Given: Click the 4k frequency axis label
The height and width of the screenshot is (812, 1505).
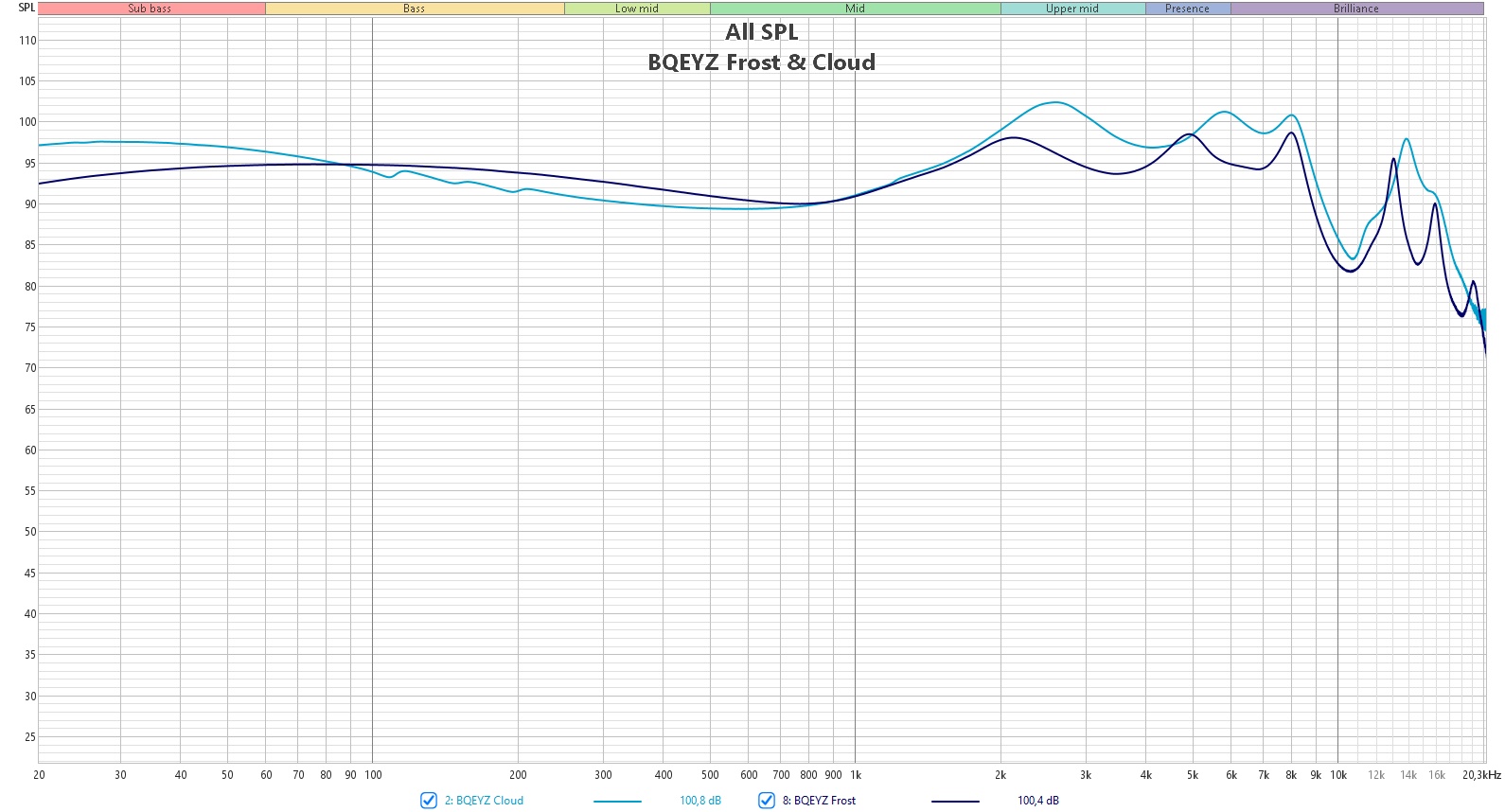Looking at the screenshot, I should tap(1146, 775).
